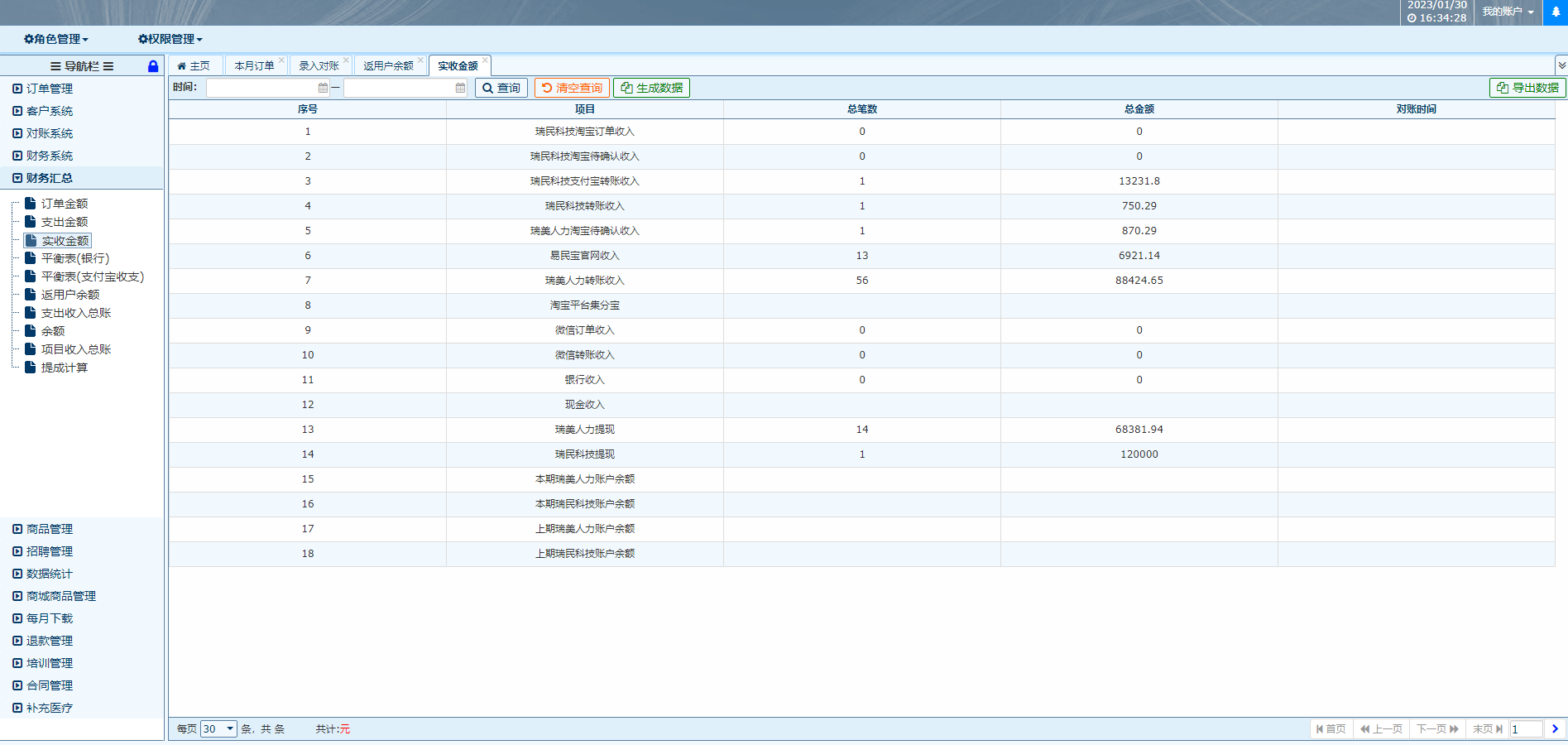Close the 录入对账 tab
This screenshot has width=1568, height=745.
pyautogui.click(x=346, y=60)
